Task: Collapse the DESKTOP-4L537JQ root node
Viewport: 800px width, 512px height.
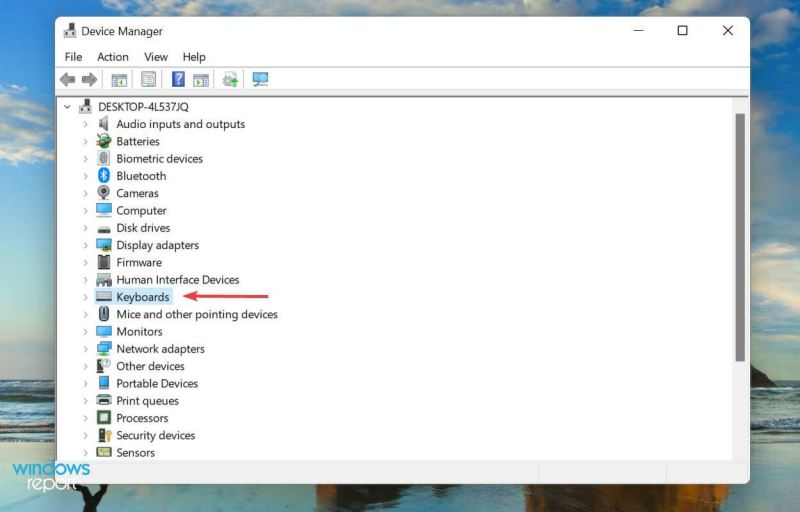Action: point(67,107)
